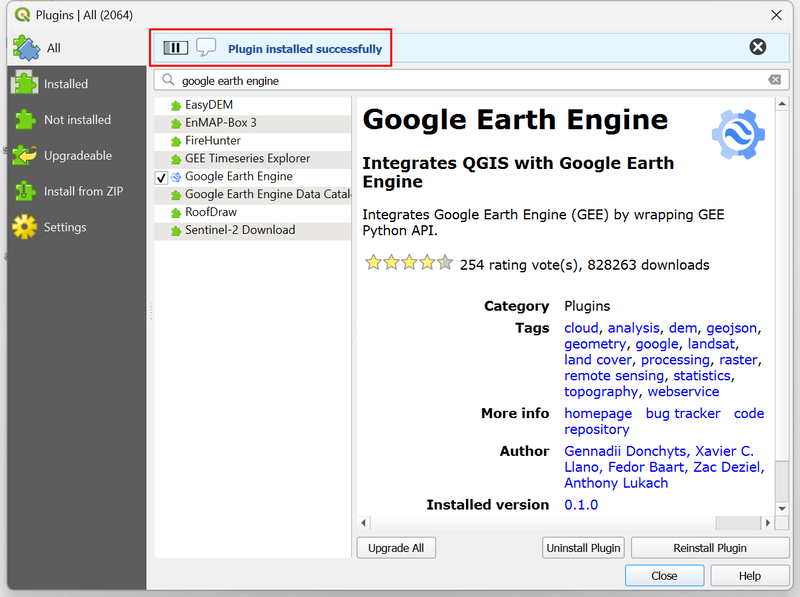Screen dimensions: 800x597
Task: Open the 'topography' tag link
Action: [x=601, y=392]
